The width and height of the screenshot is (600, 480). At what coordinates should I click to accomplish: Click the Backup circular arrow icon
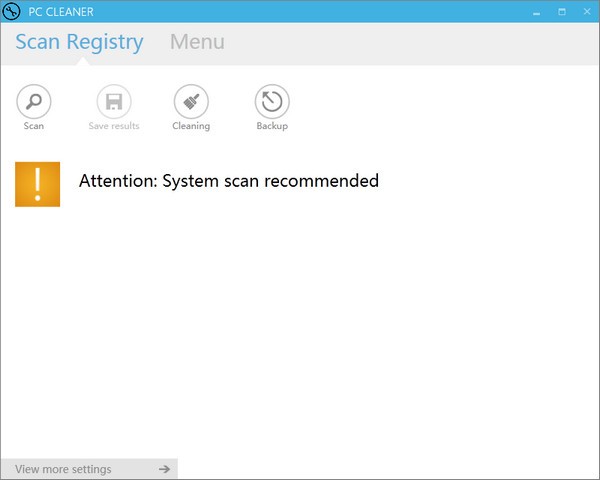(x=272, y=101)
